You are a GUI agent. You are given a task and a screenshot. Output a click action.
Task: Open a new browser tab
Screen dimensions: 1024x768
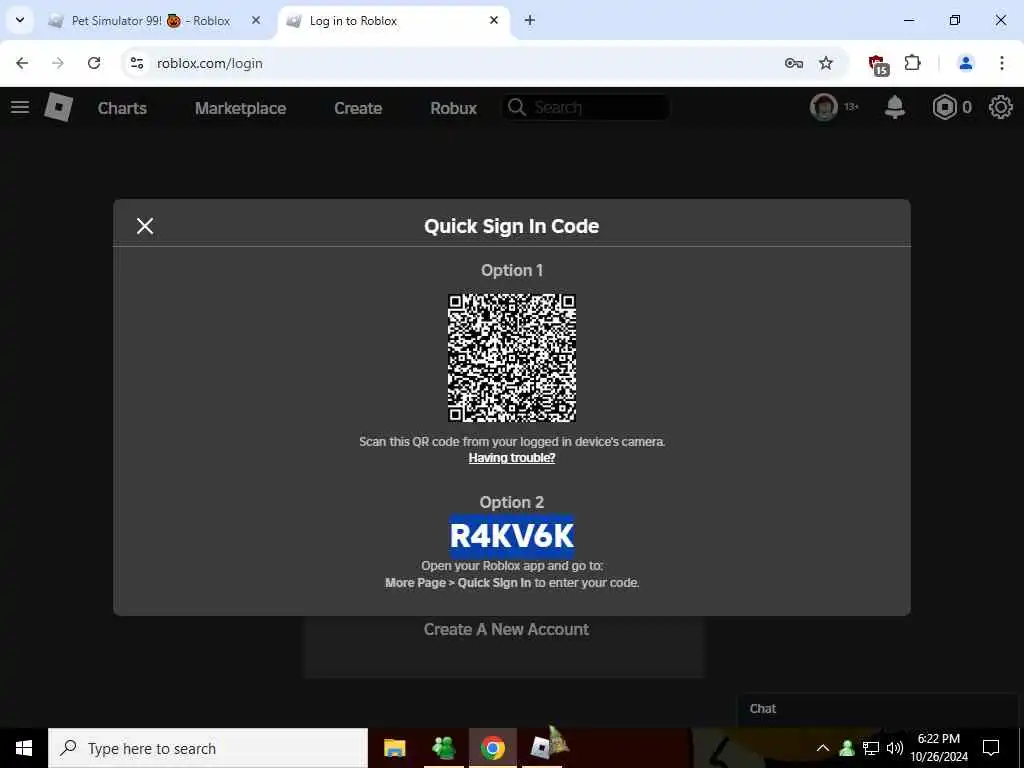530,20
